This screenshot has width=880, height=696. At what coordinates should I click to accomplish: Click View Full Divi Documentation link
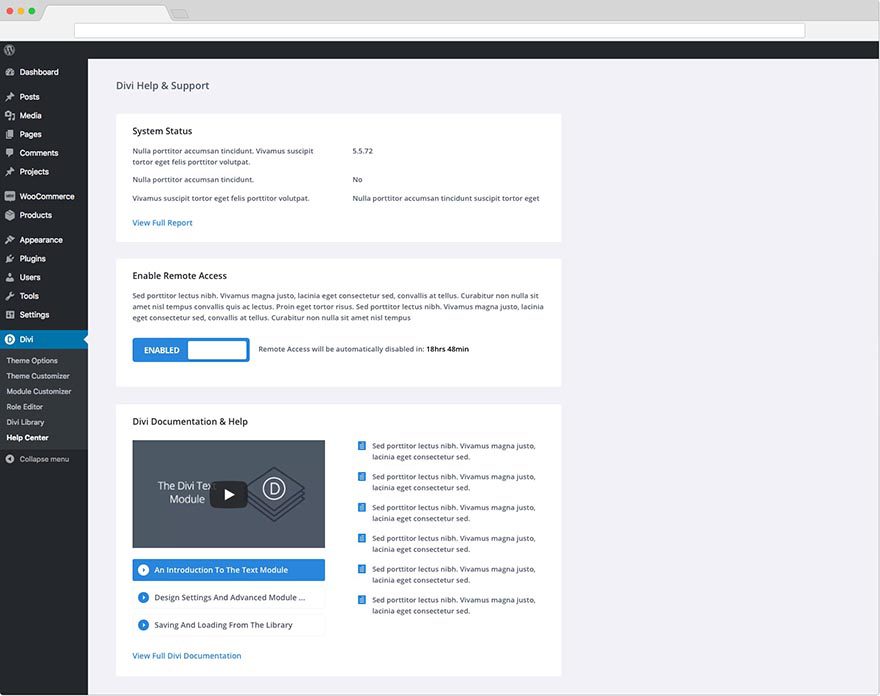point(187,656)
